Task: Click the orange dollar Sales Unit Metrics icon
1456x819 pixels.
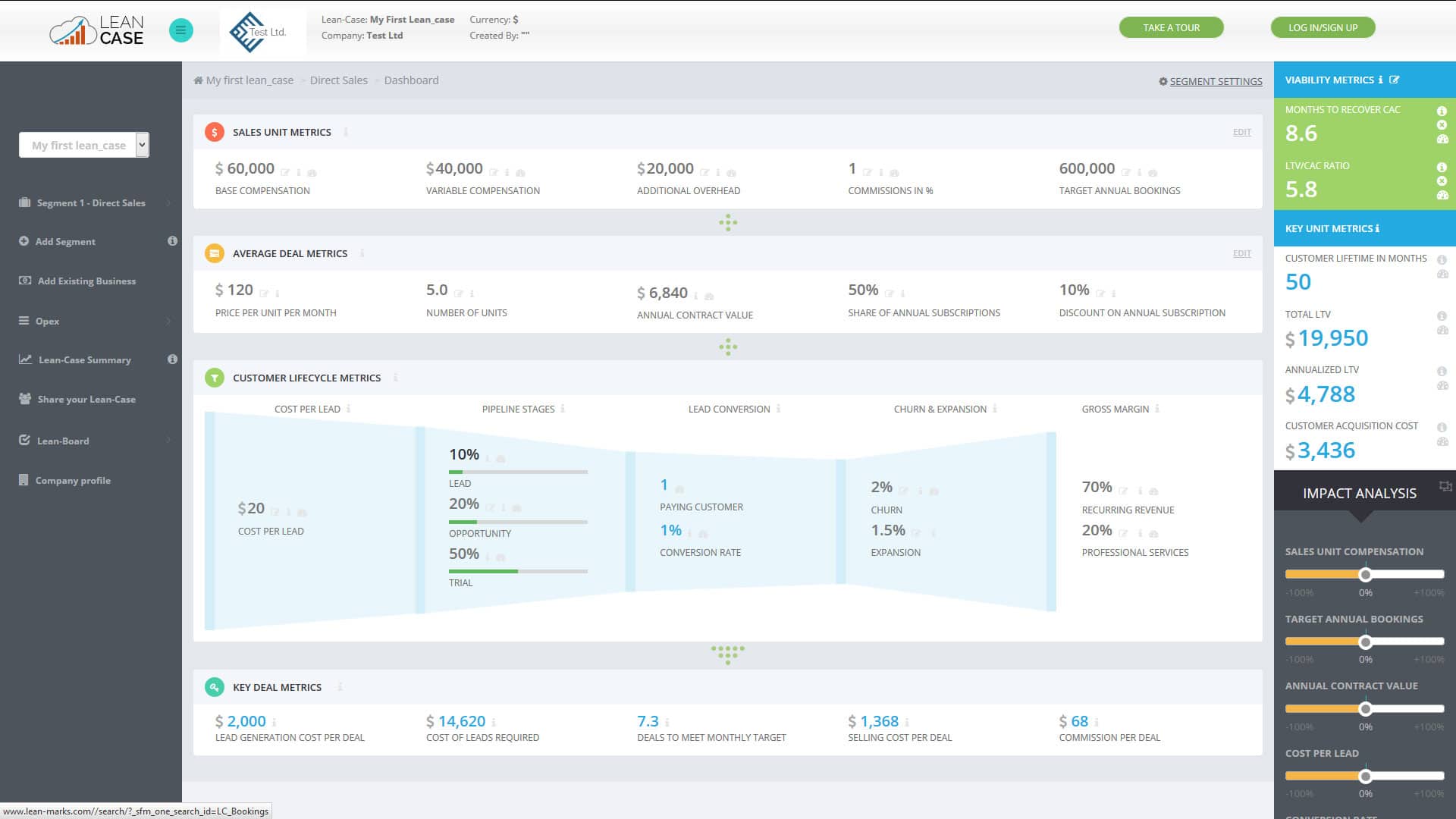Action: [x=215, y=131]
